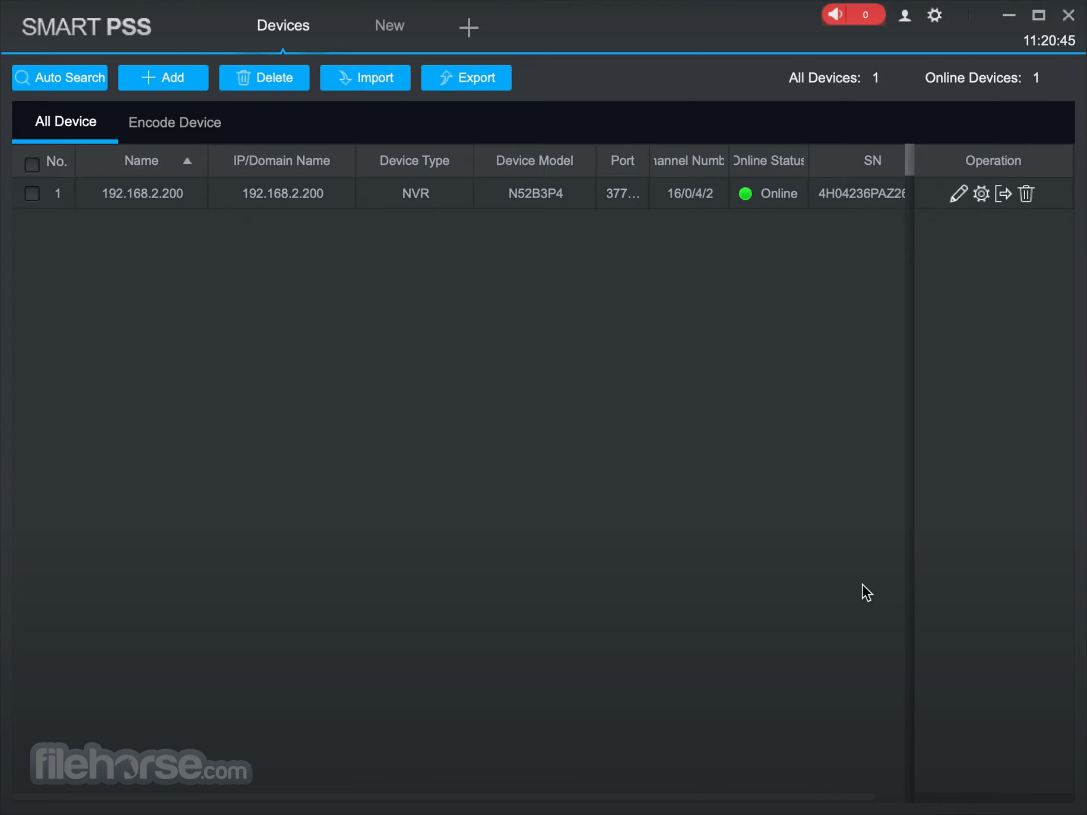Start Auto Search for devices
This screenshot has width=1087, height=815.
click(60, 78)
